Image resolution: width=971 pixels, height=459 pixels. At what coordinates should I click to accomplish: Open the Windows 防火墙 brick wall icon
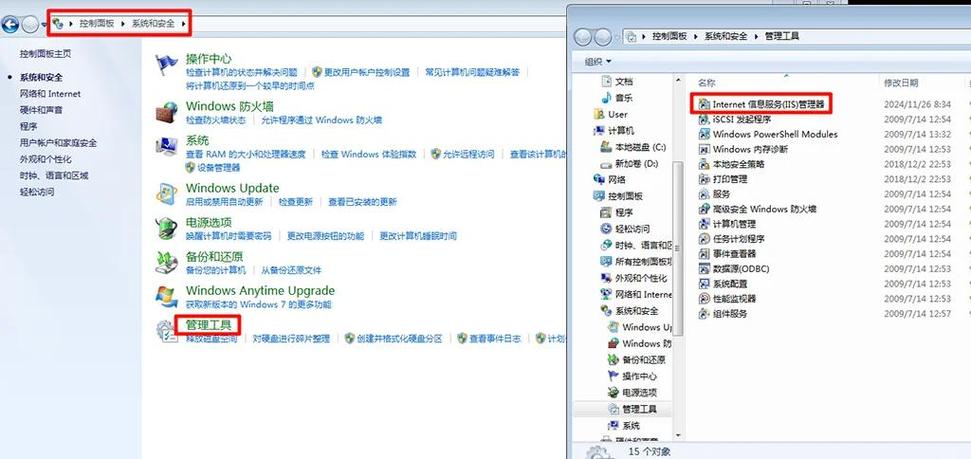pos(166,111)
